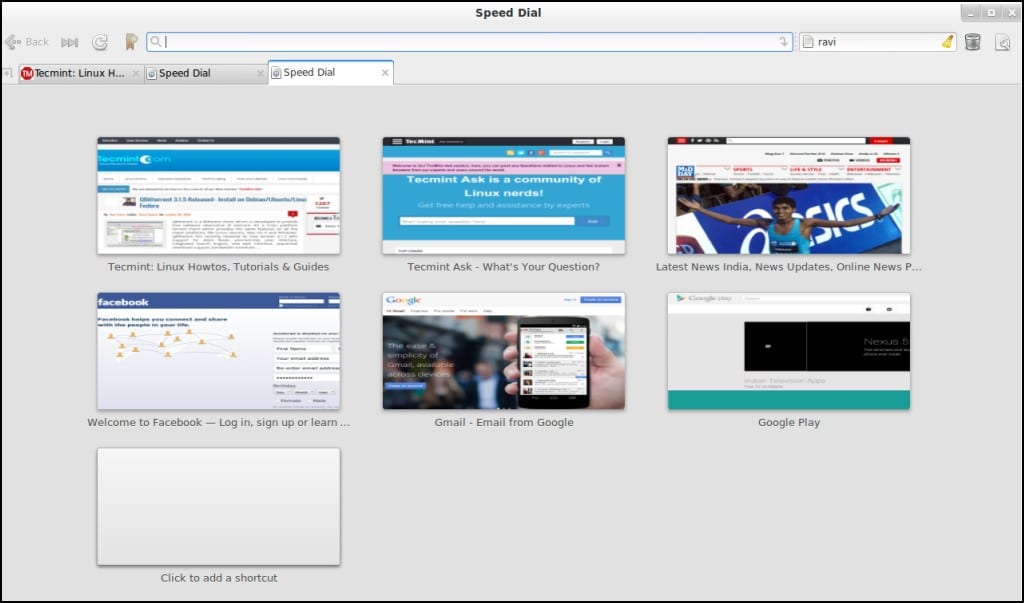Add a bookmark with the ribbon icon
Screen dimensions: 1024x603
click(131, 42)
